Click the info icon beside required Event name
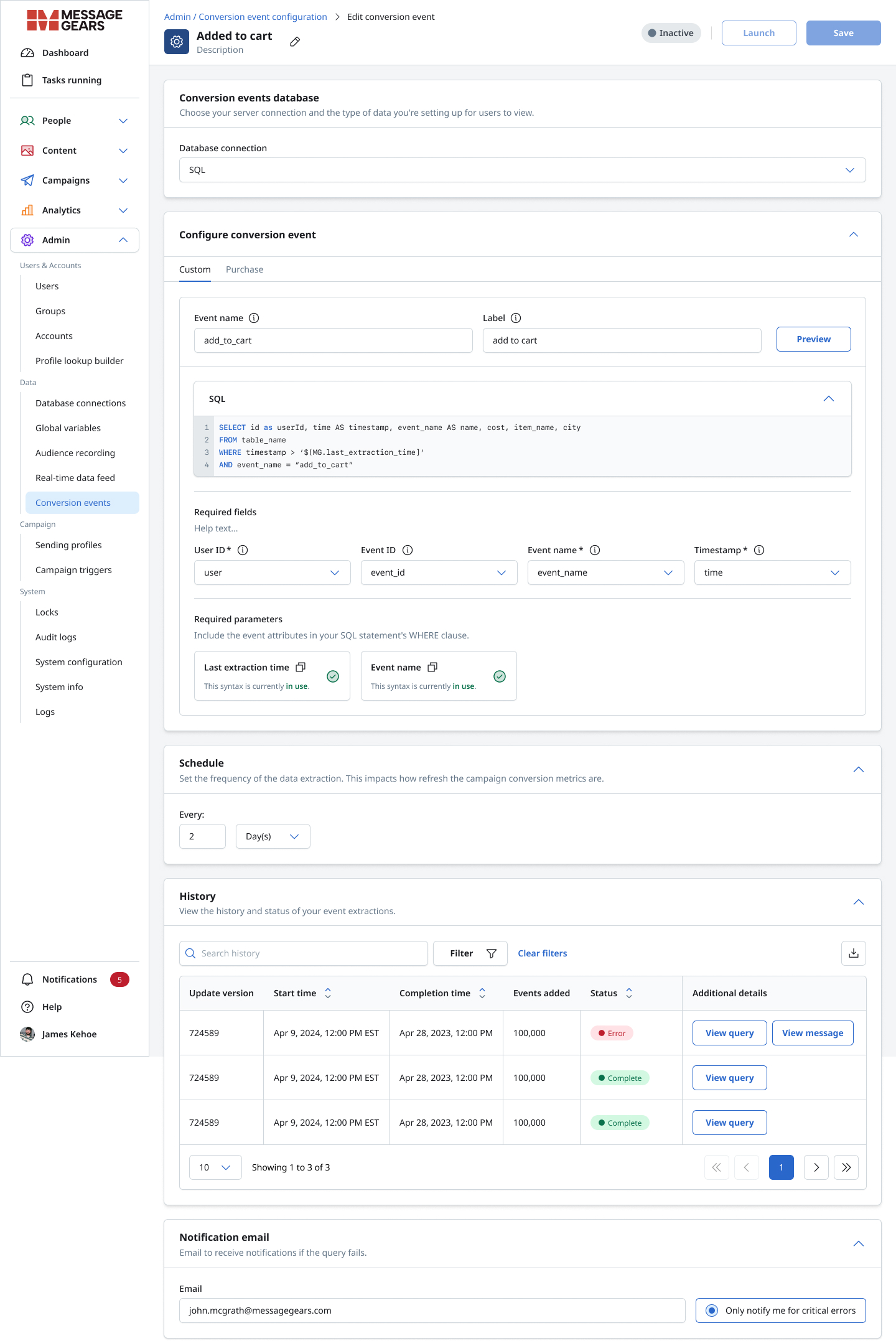Image resolution: width=896 pixels, height=1341 pixels. tap(595, 550)
